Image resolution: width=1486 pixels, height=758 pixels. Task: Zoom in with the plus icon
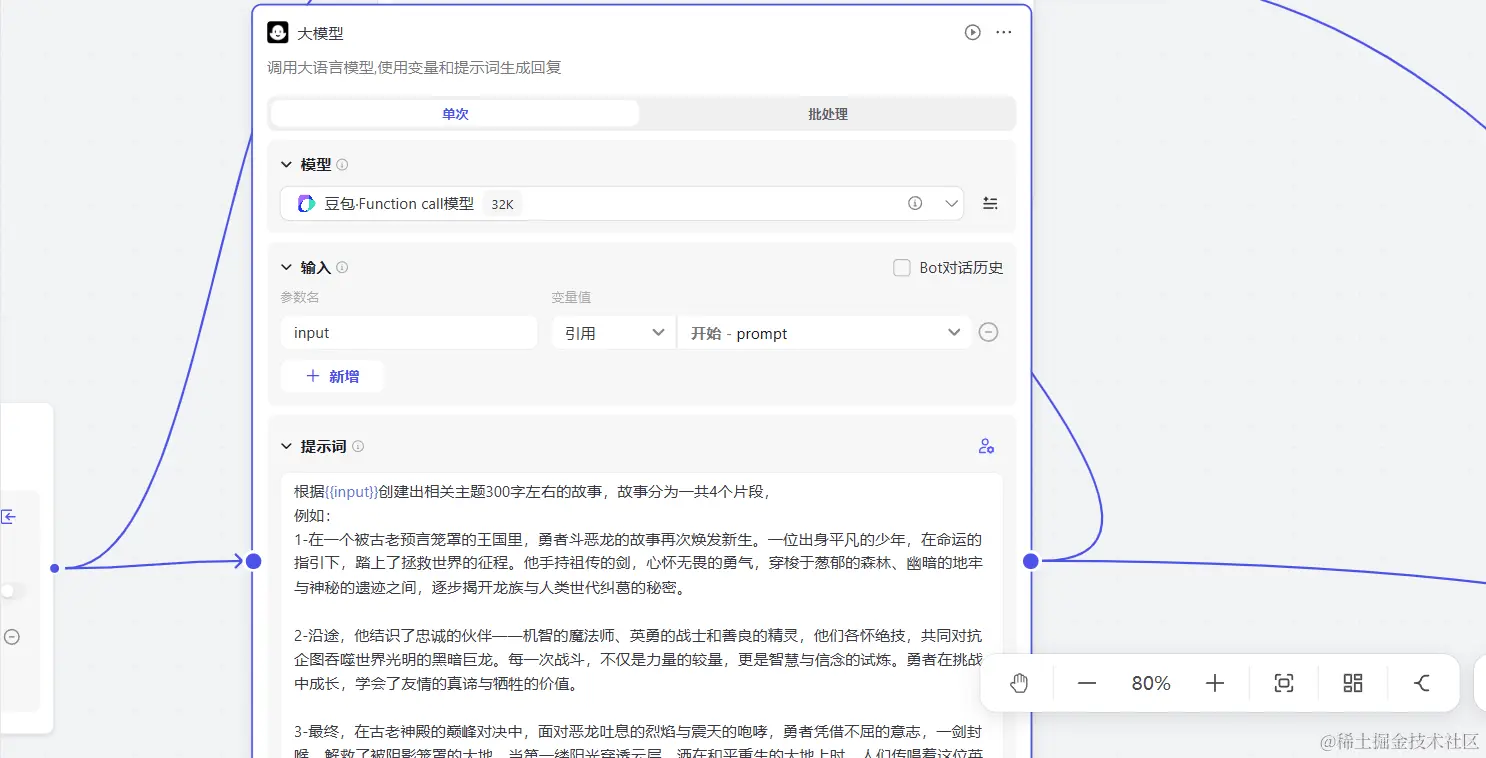click(1215, 683)
